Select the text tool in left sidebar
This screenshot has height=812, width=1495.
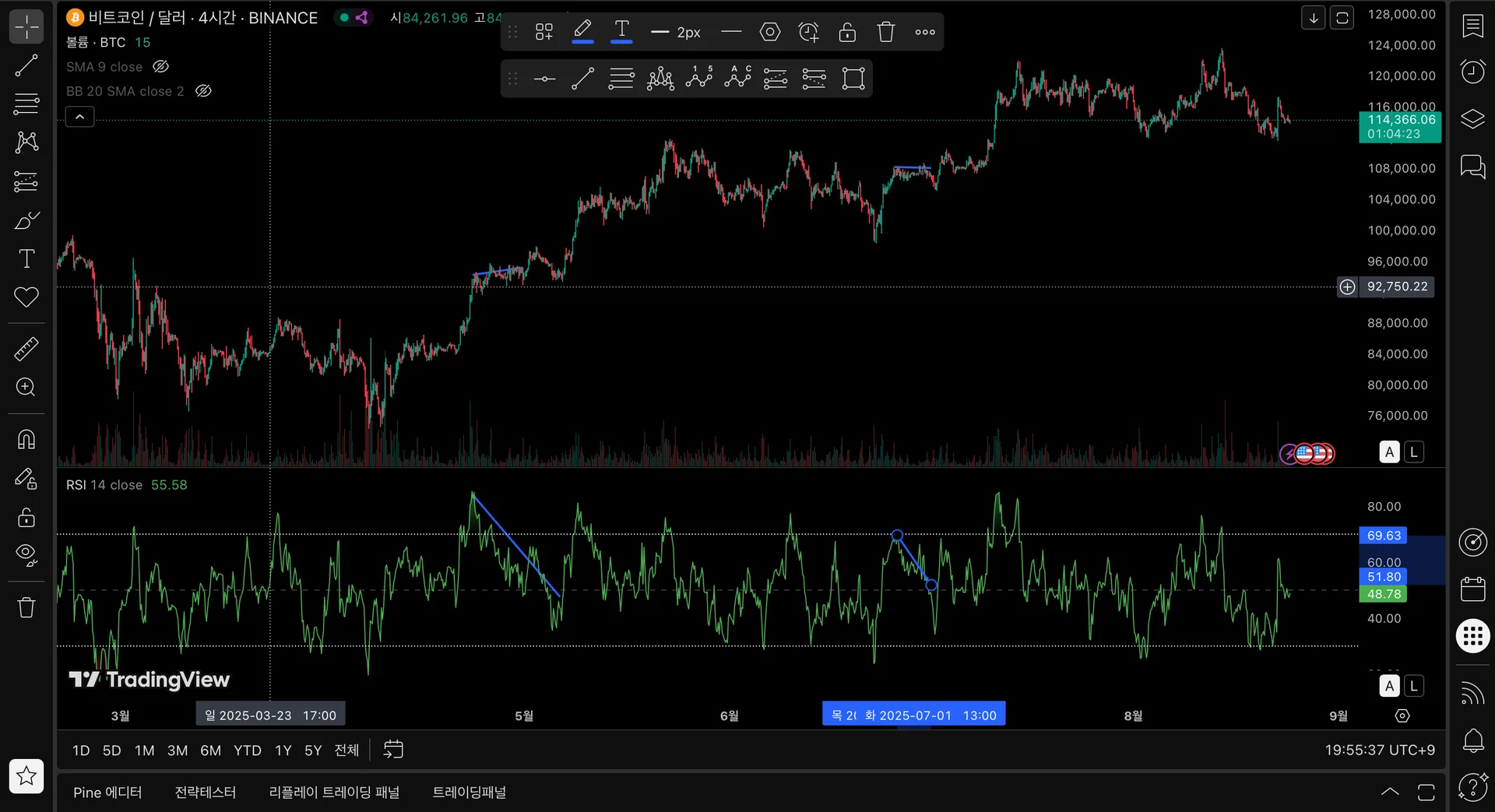[26, 258]
